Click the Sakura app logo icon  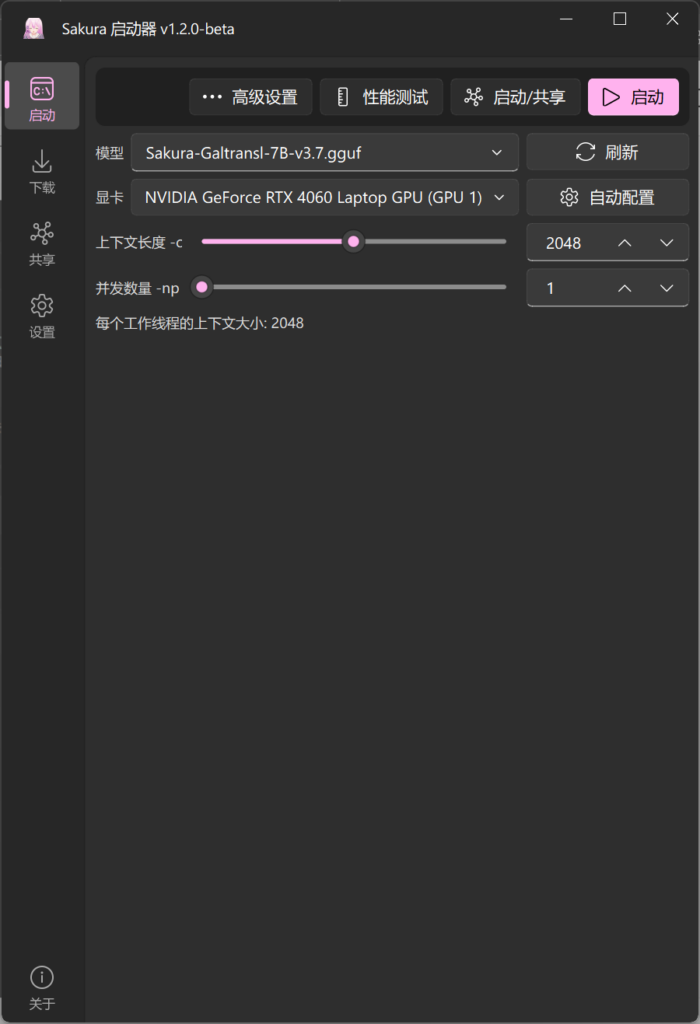pos(34,28)
